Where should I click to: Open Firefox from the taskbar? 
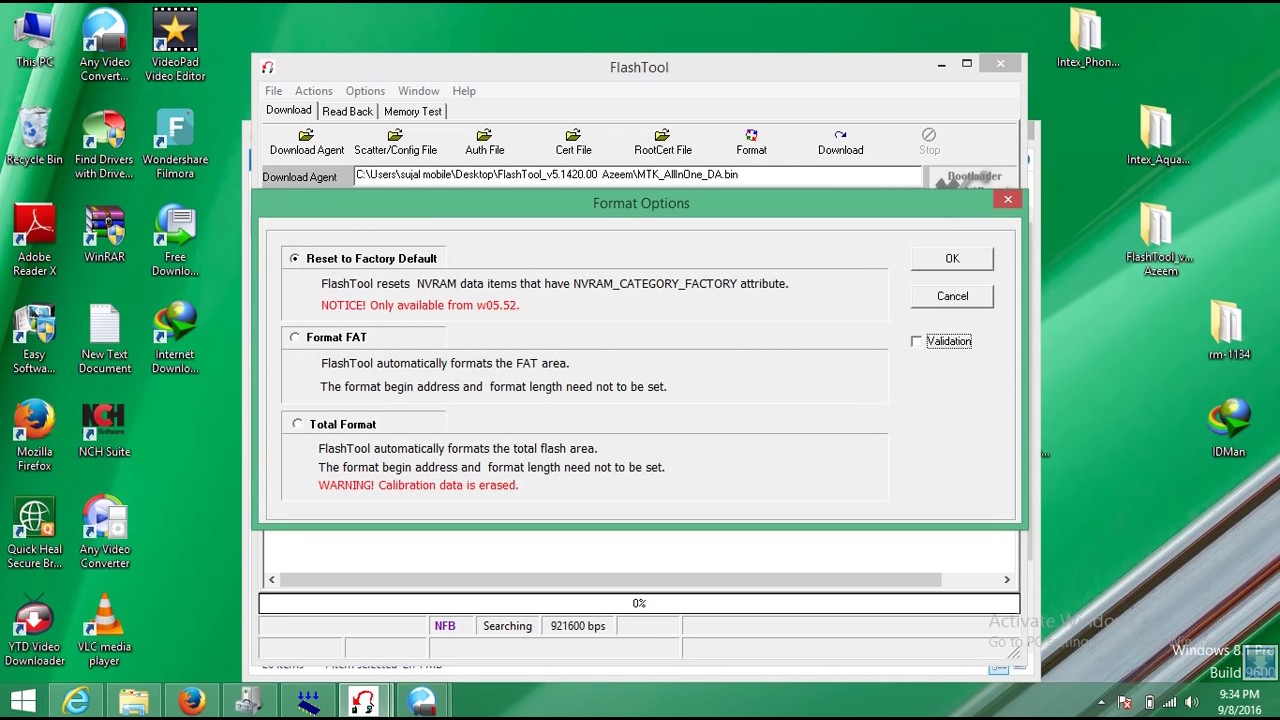pyautogui.click(x=191, y=701)
